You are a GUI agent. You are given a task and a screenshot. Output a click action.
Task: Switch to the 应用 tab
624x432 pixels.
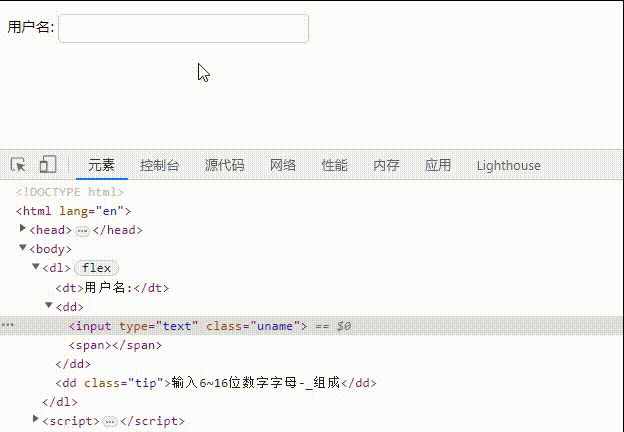tap(438, 165)
